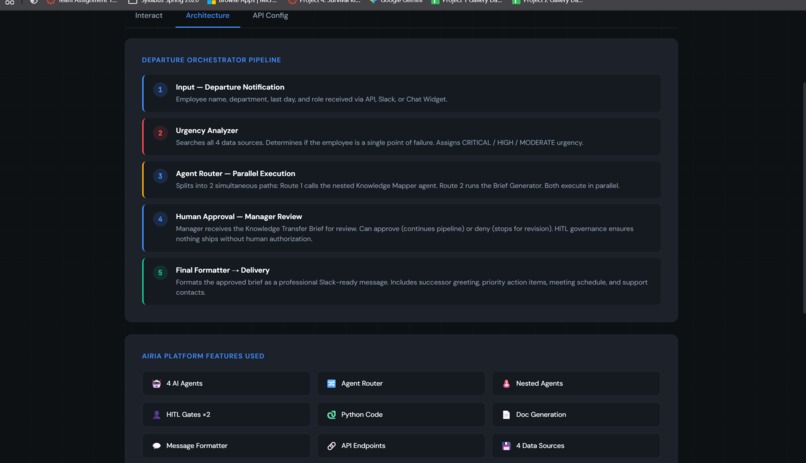Image resolution: width=806 pixels, height=463 pixels.
Task: Select the 'HITL Gates ×2' label
Action: [188, 415]
